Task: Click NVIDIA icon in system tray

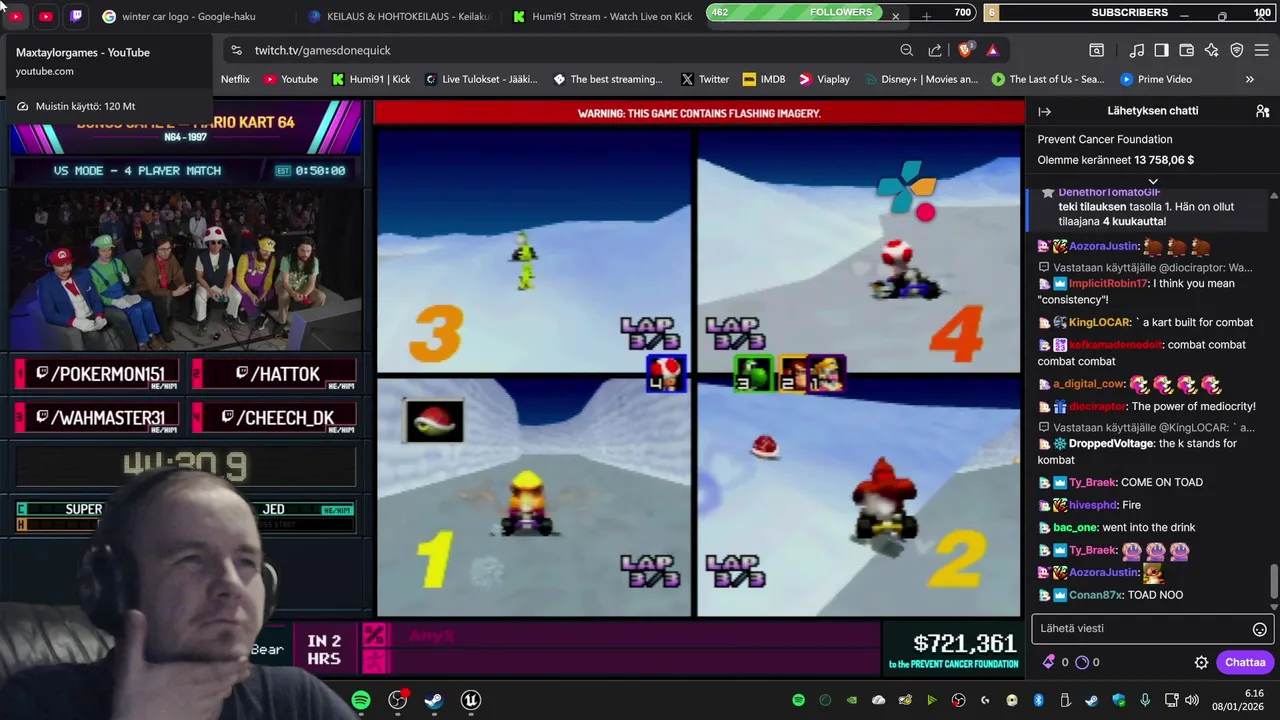Action: click(x=852, y=700)
